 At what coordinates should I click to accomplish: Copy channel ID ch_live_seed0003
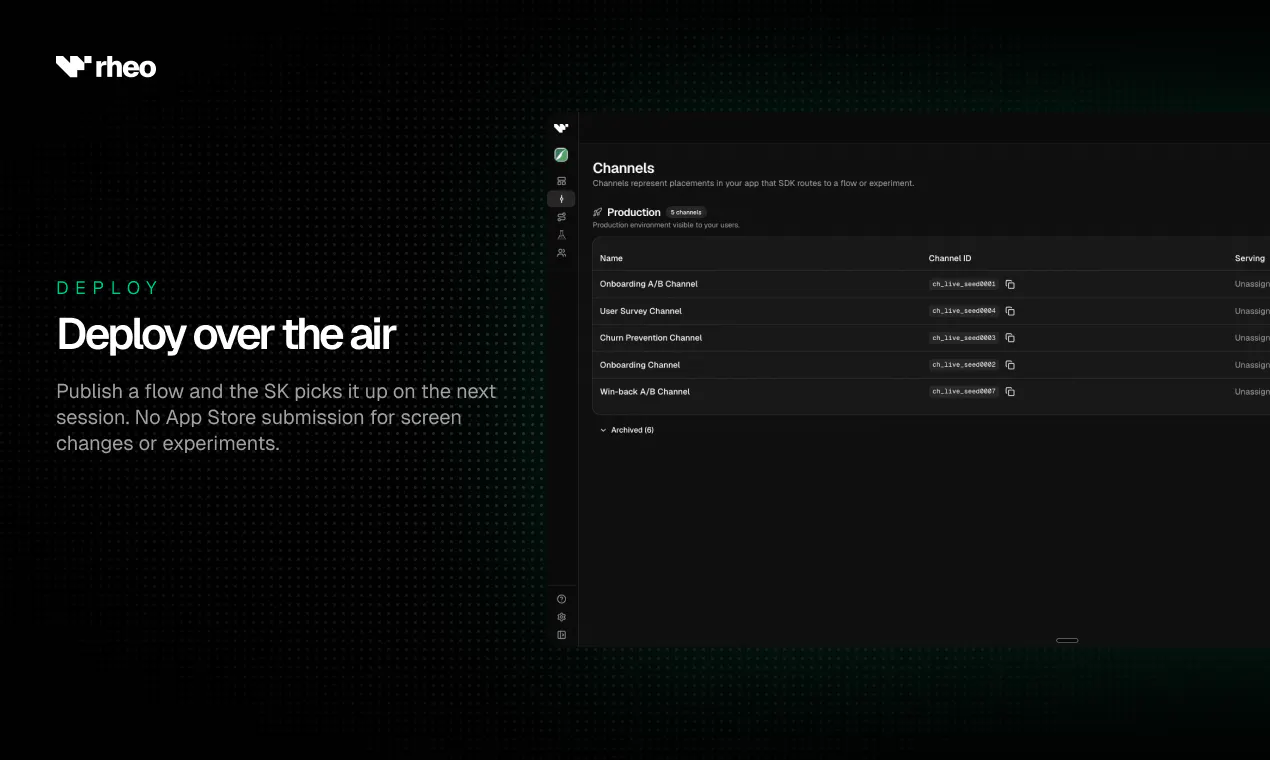pos(1010,338)
